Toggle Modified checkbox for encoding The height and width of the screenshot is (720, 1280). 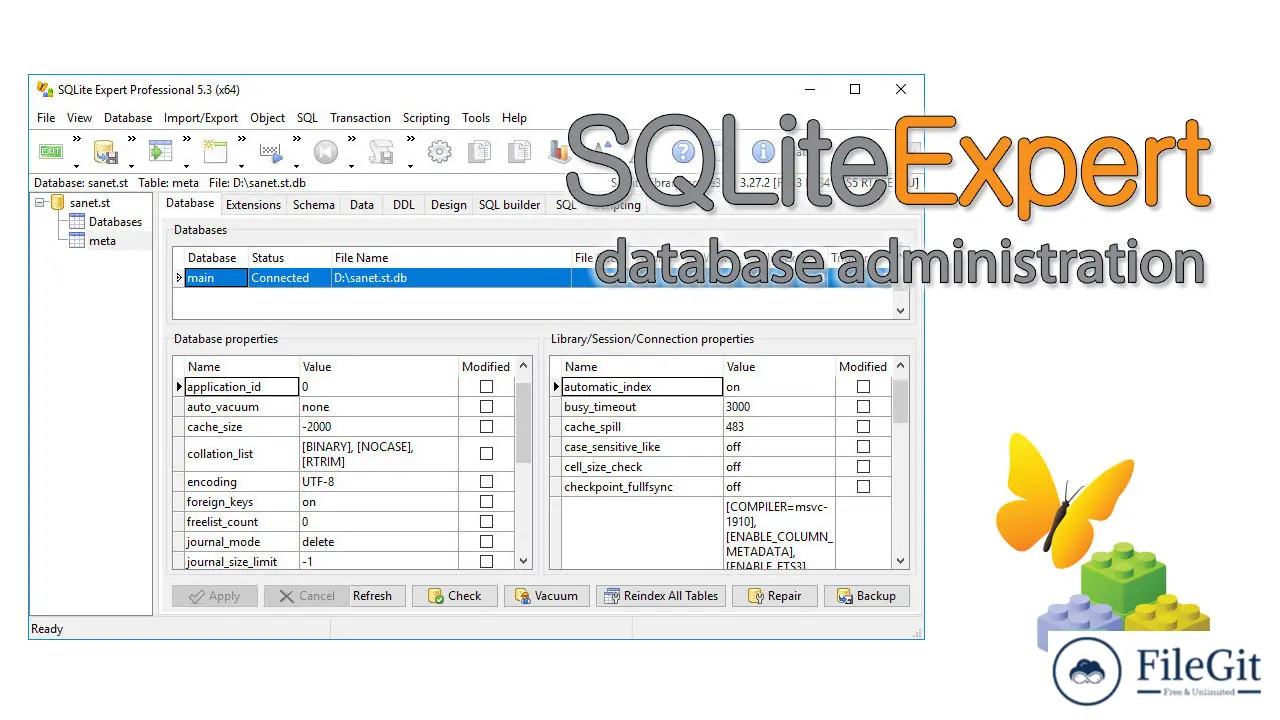(486, 481)
